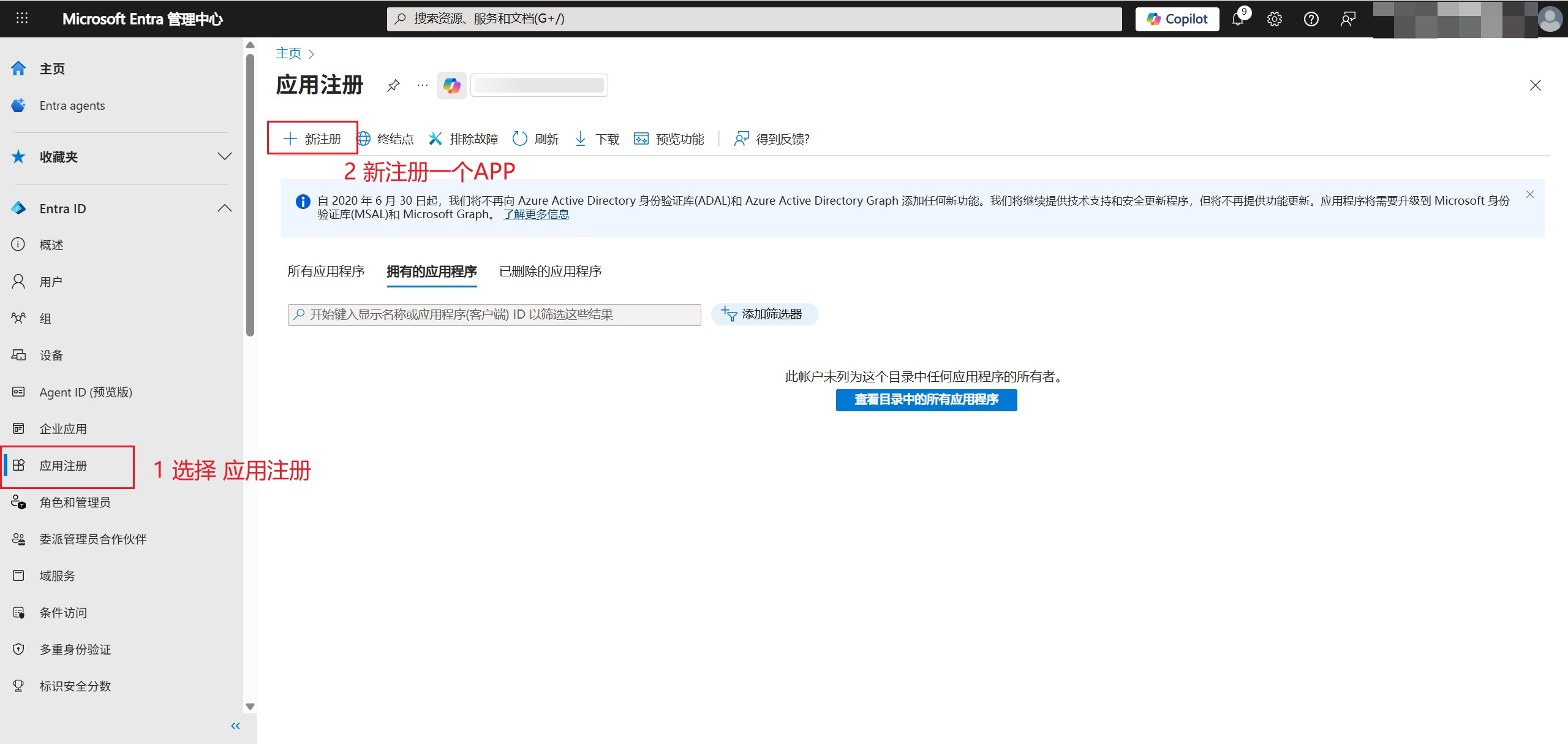The height and width of the screenshot is (744, 1568).
Task: Open the 了解更多信息 link
Action: pos(536,214)
